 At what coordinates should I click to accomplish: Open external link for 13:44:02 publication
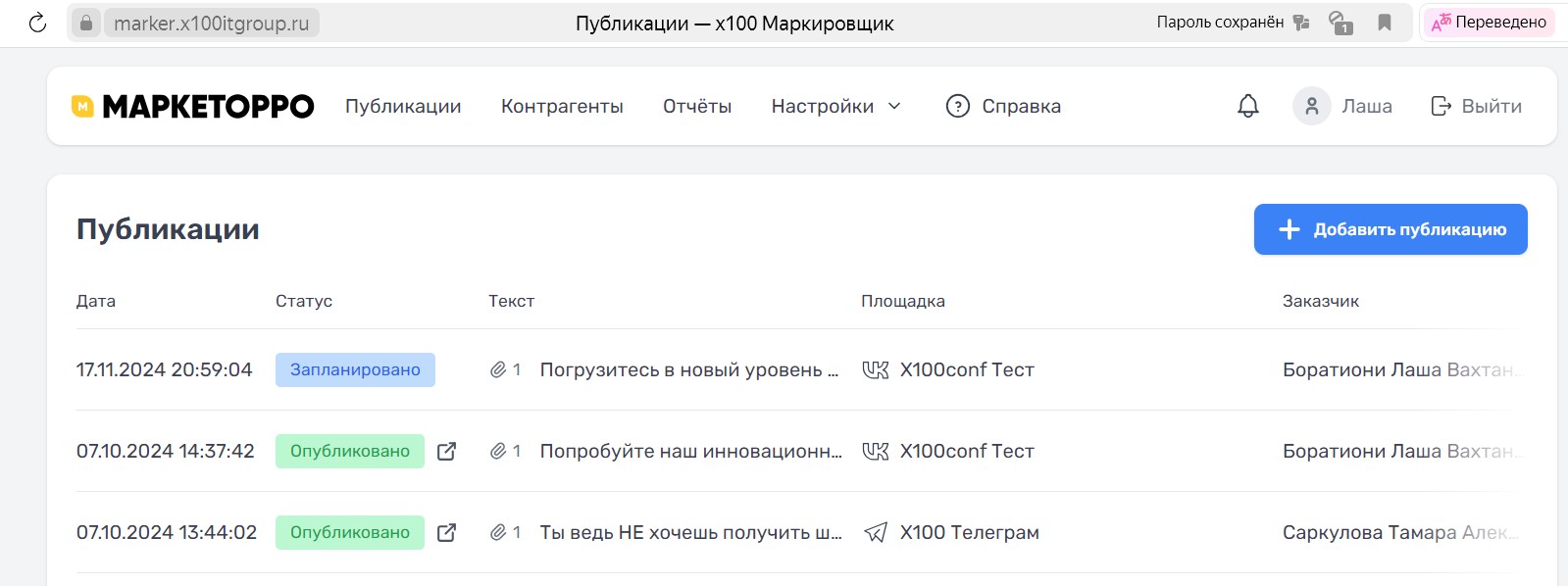pyautogui.click(x=446, y=532)
